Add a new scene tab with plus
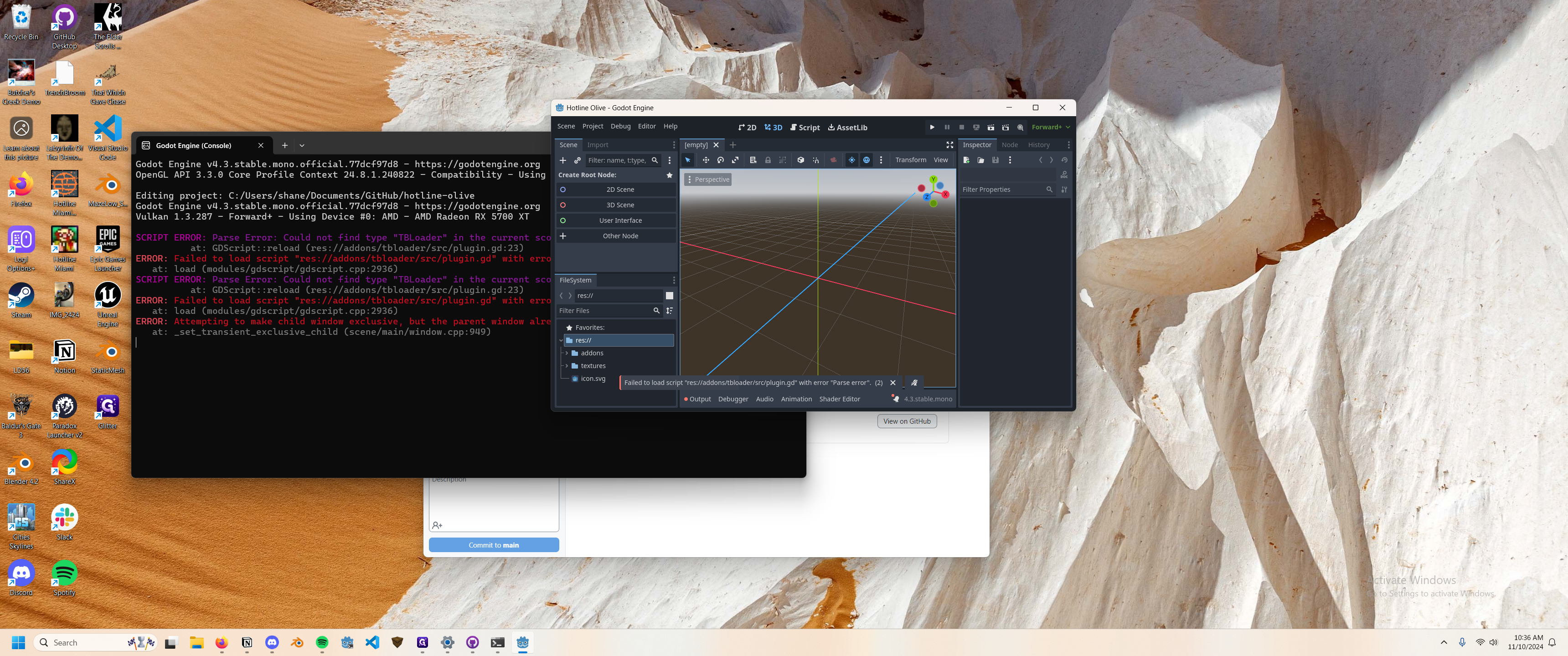 tap(733, 145)
